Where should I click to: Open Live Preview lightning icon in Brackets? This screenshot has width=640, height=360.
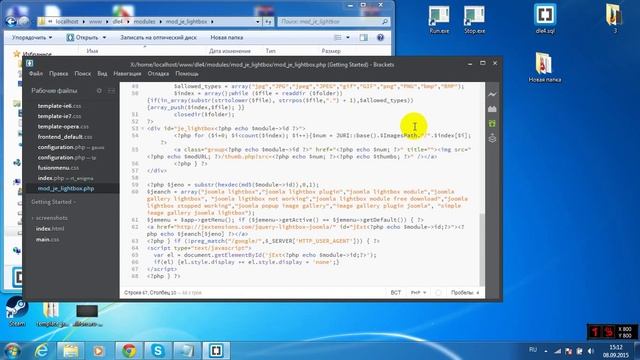pos(492,94)
